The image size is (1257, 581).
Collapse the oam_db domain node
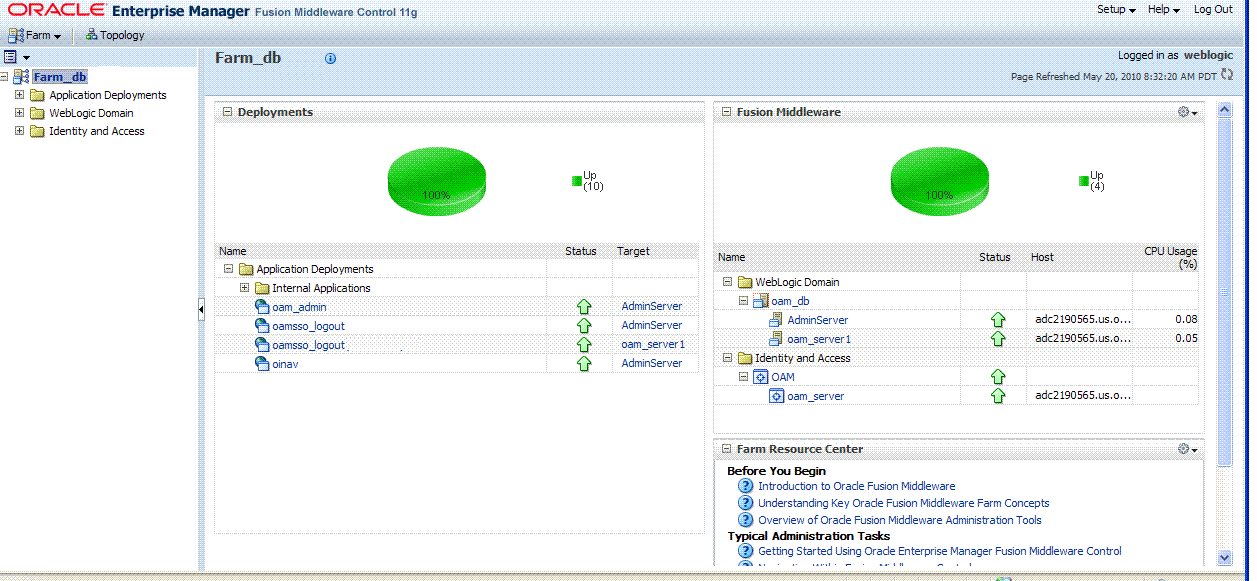tap(744, 301)
